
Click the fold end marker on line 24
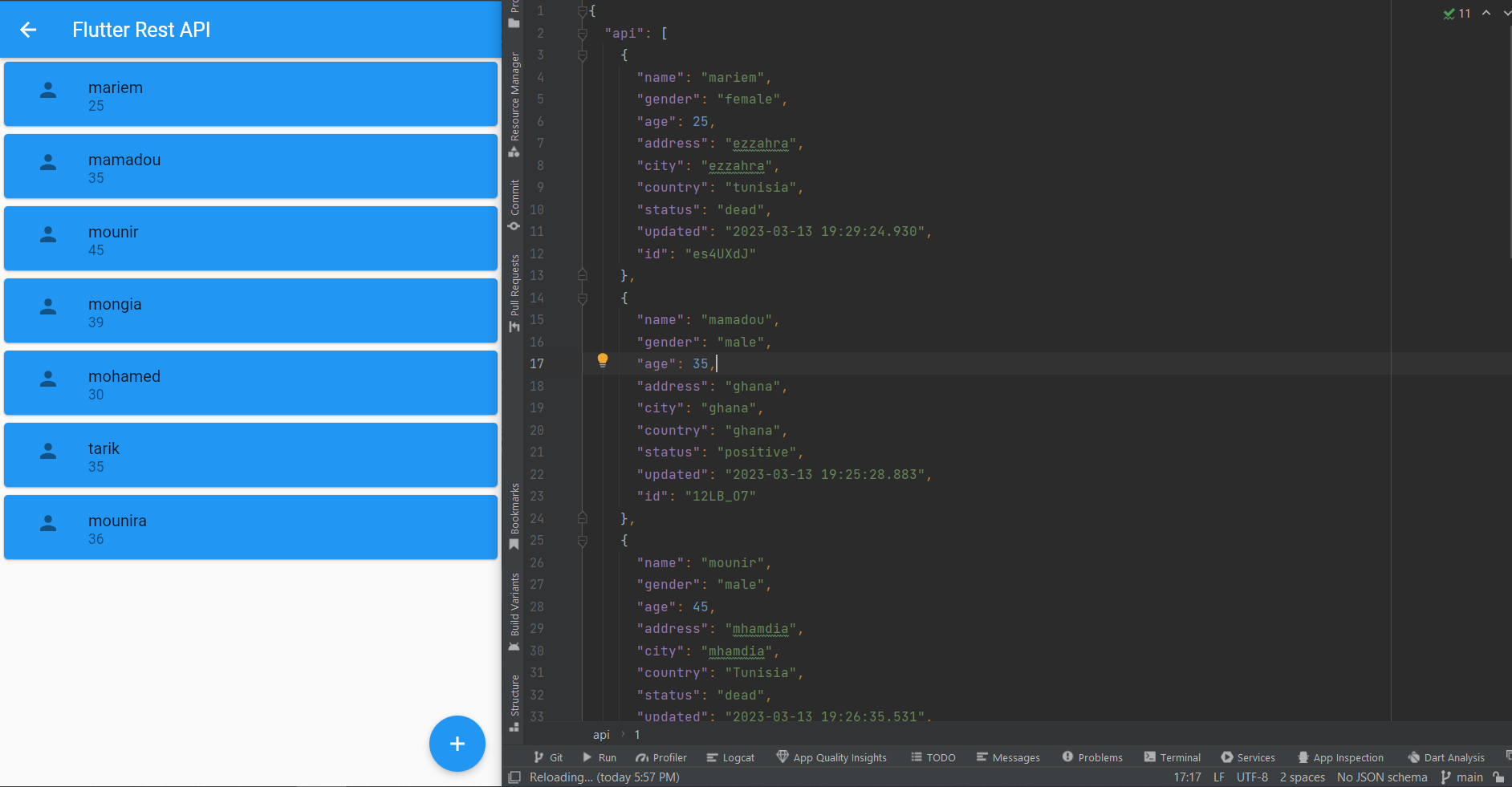point(583,518)
